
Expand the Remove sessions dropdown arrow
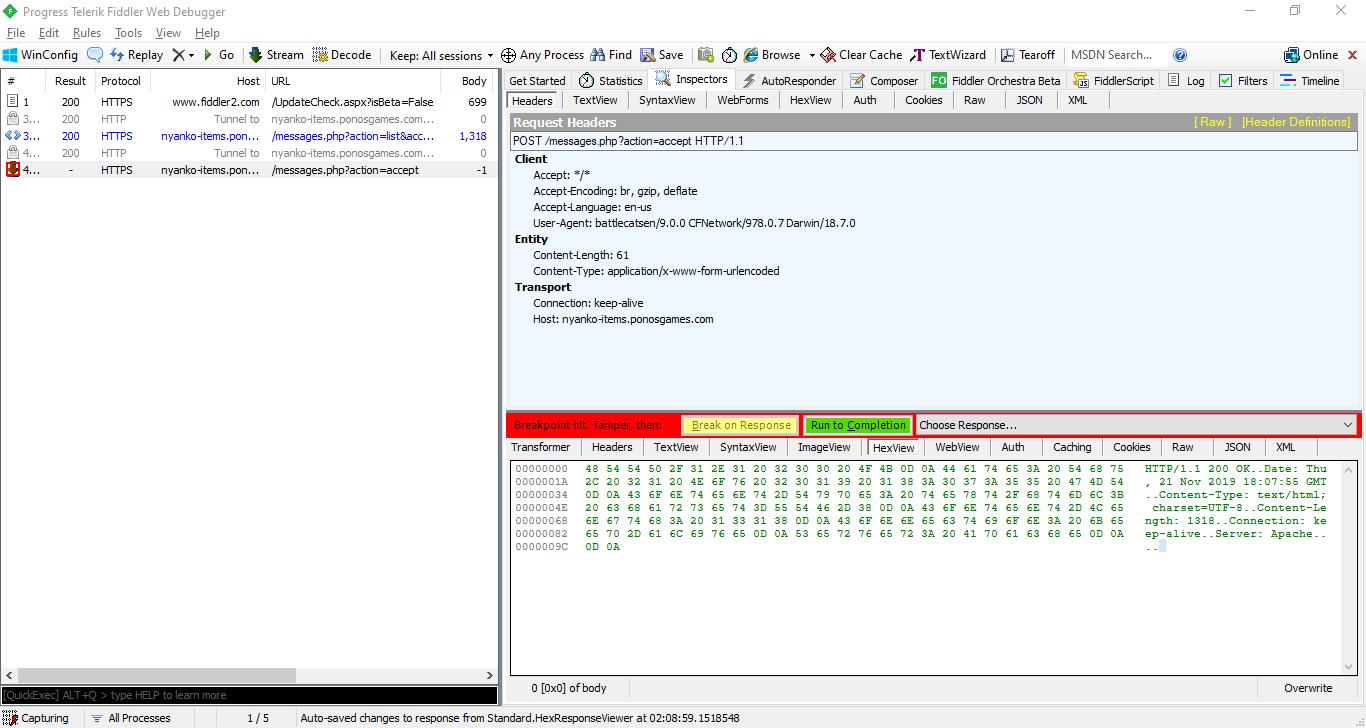pos(191,55)
